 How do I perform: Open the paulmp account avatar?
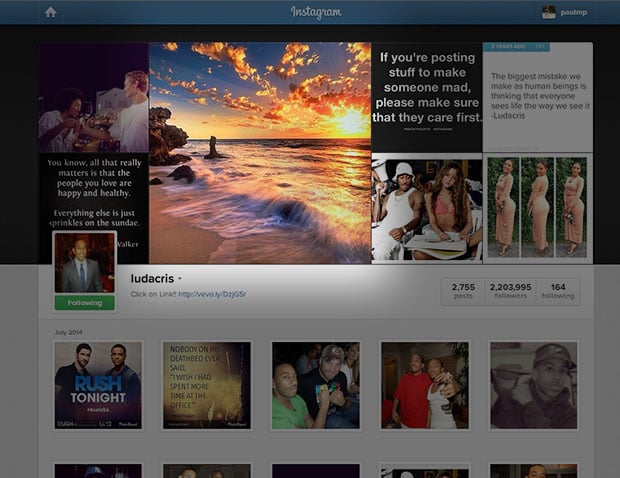[x=548, y=12]
